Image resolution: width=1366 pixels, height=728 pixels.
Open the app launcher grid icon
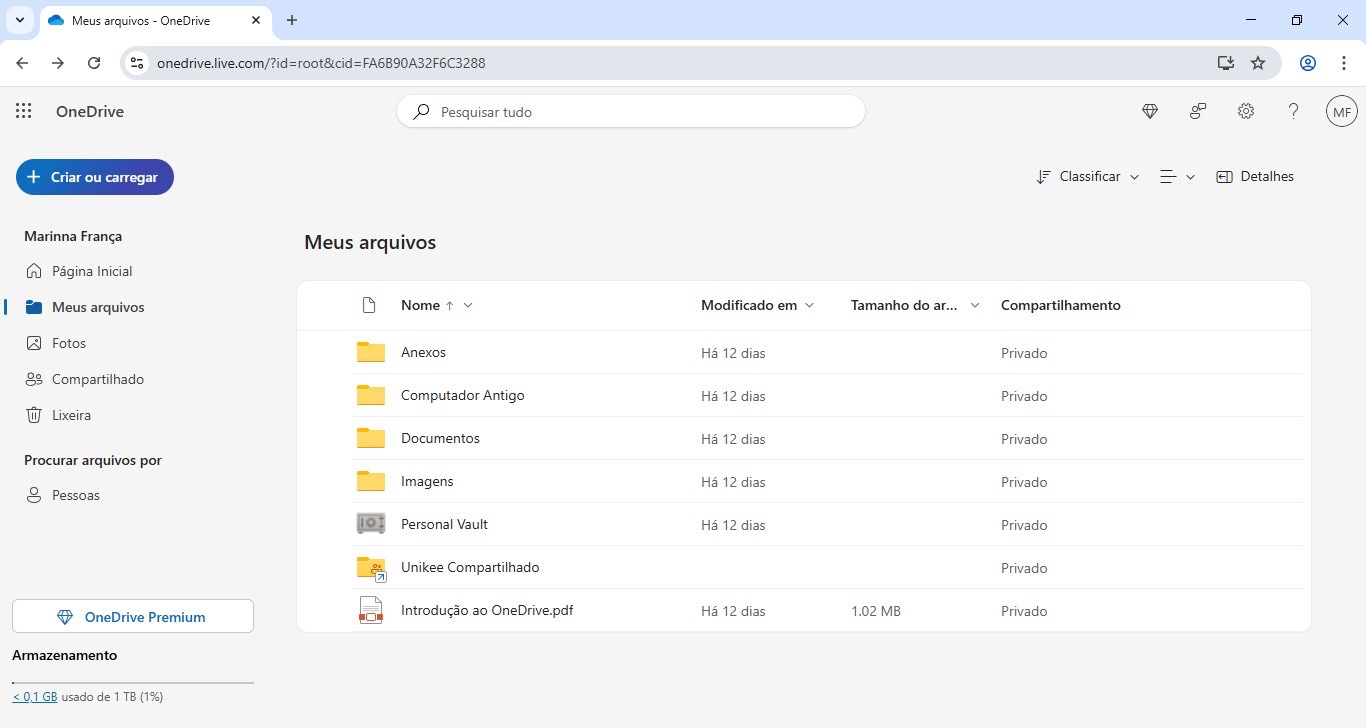pyautogui.click(x=24, y=112)
